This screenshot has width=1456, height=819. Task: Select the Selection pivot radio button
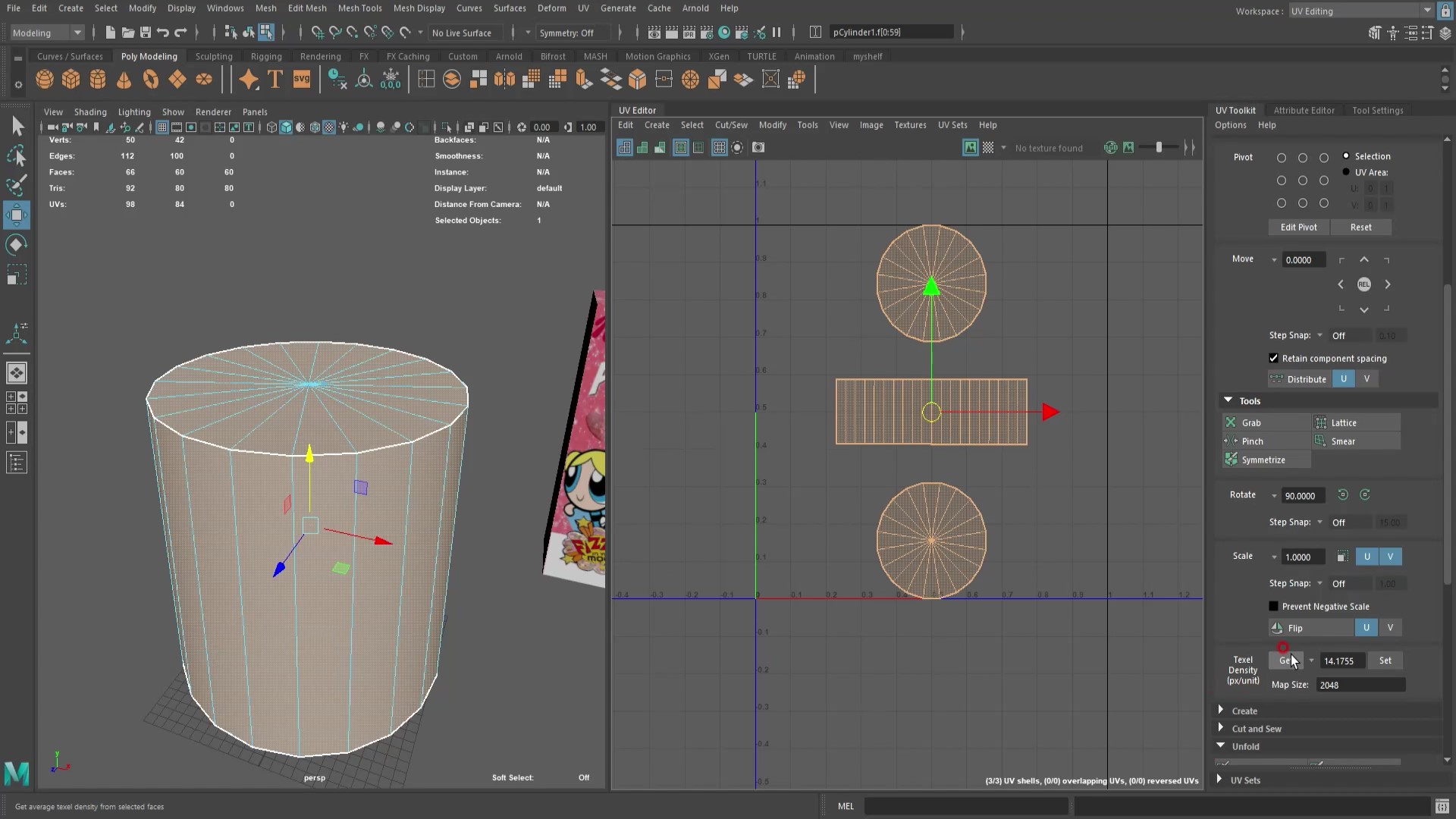point(1346,156)
